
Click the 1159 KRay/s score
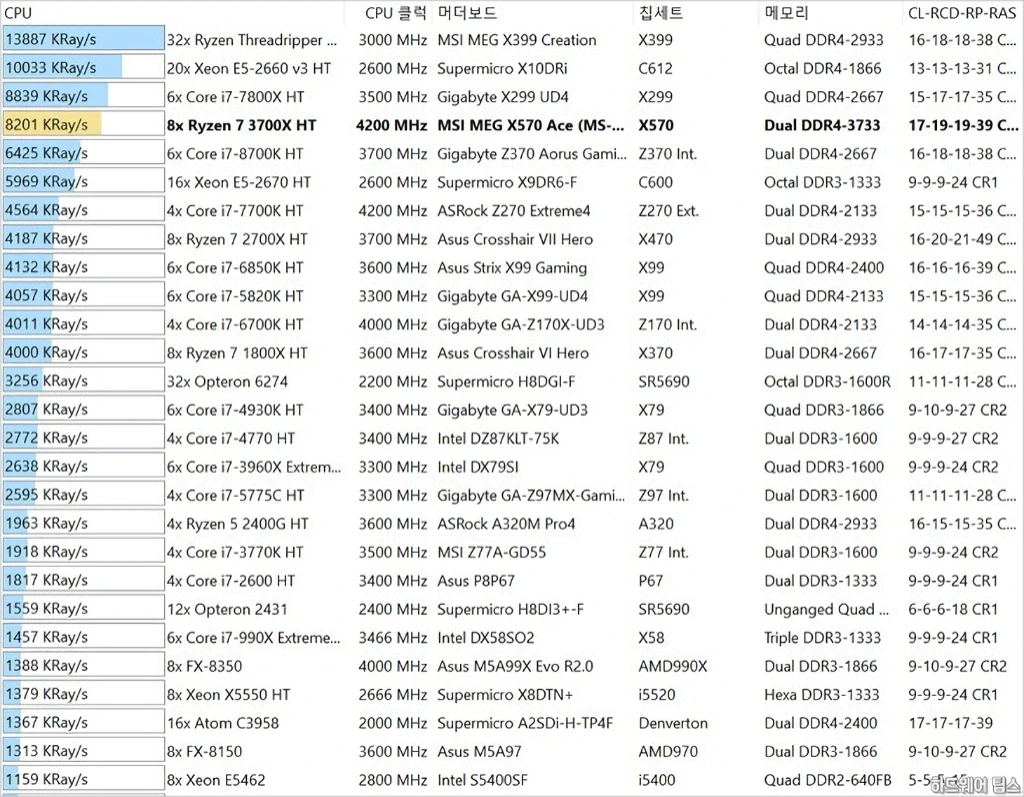click(46, 779)
